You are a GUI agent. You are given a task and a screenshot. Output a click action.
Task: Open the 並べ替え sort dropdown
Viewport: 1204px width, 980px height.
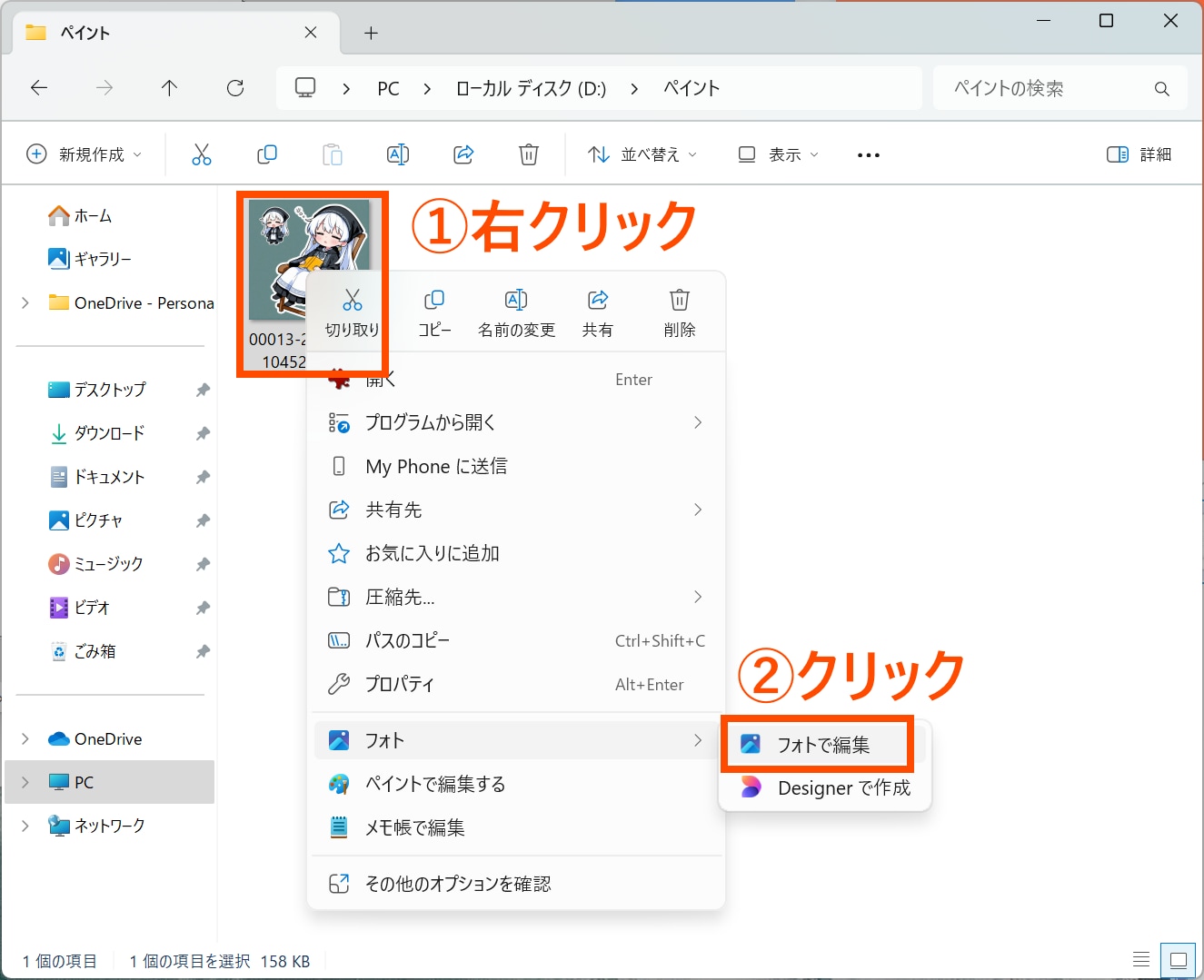(x=642, y=154)
